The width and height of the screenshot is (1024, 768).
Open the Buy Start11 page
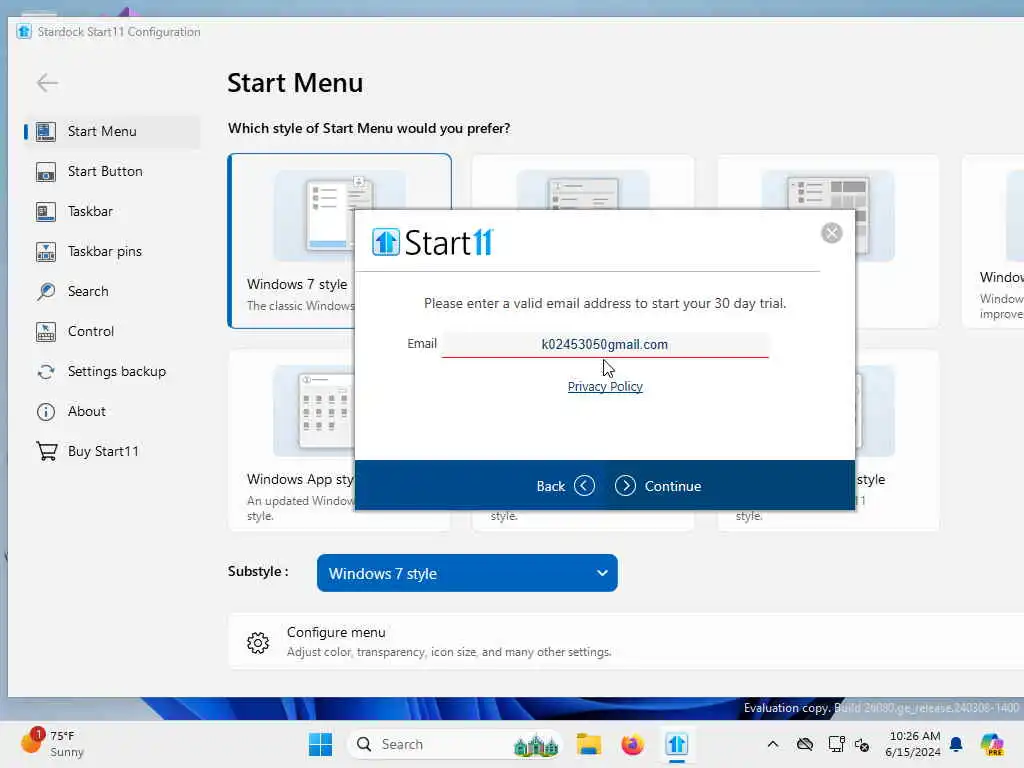(112, 451)
